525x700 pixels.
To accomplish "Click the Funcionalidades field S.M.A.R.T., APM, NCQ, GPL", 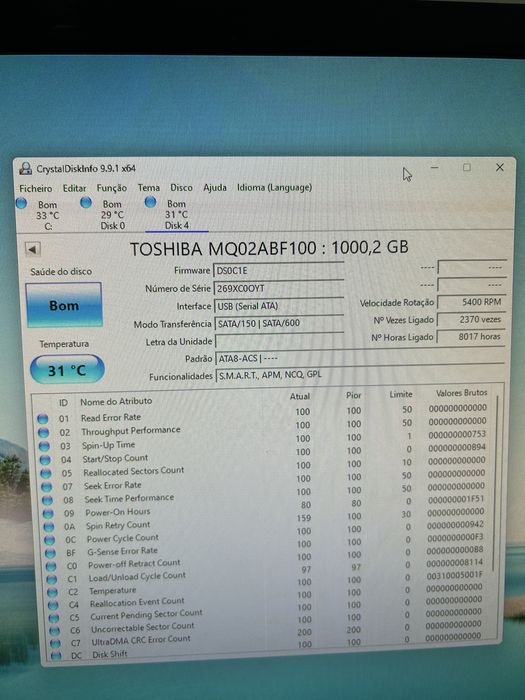I will (360, 375).
